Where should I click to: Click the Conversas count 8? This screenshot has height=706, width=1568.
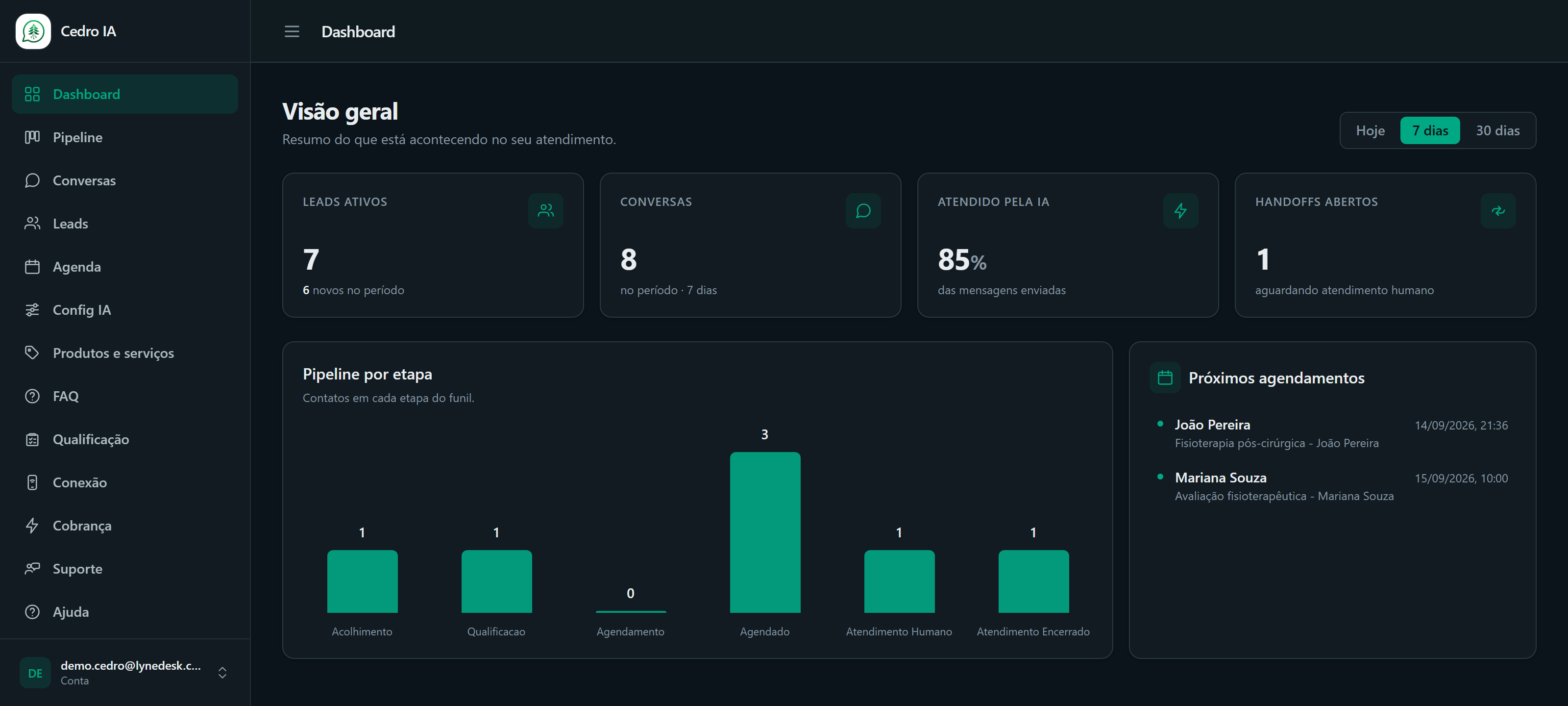[x=628, y=259]
